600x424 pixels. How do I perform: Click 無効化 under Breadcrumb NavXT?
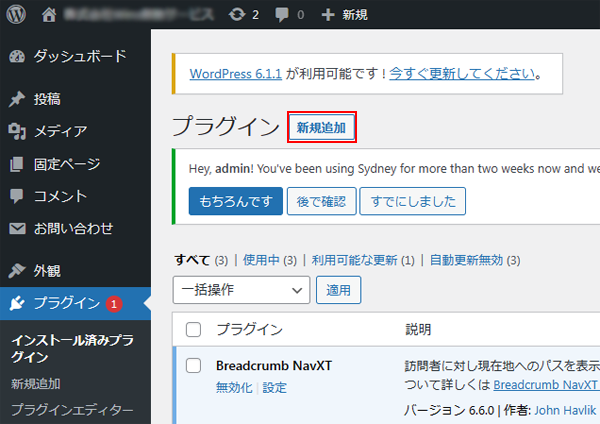[234, 388]
